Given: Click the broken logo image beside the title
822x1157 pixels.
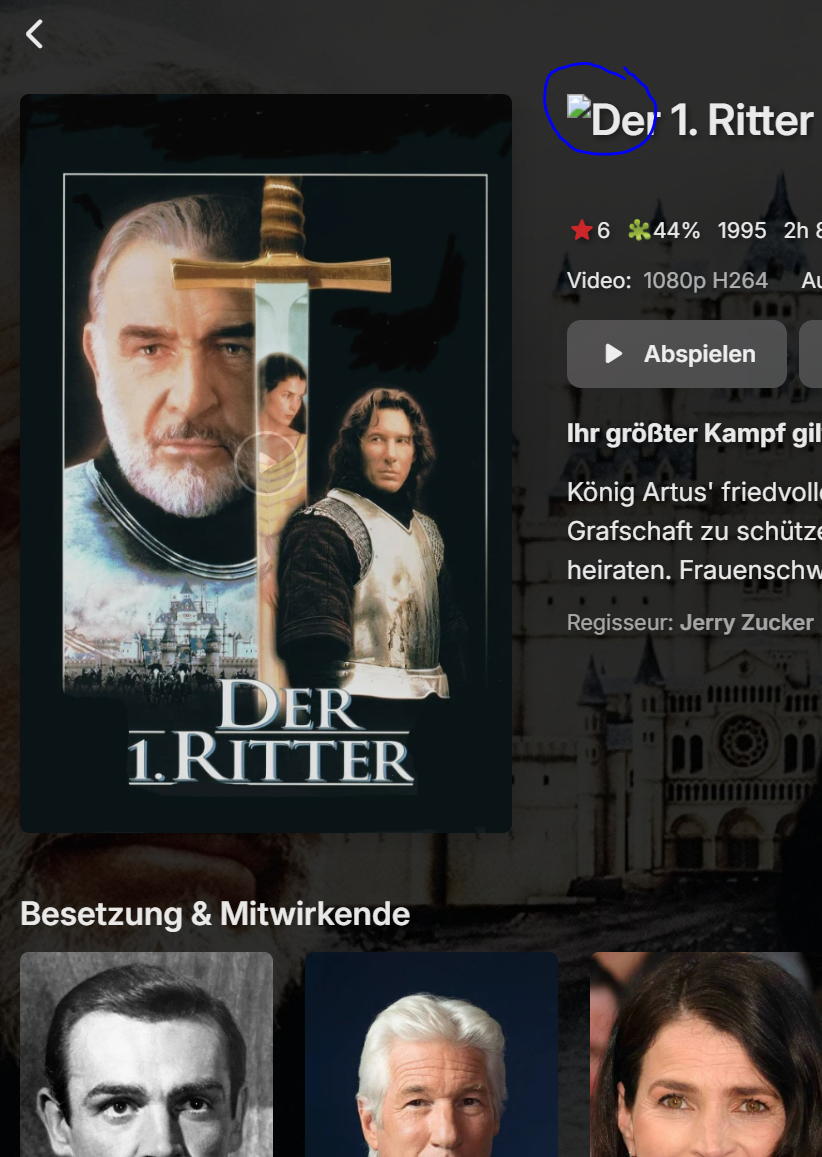Looking at the screenshot, I should coord(579,107).
